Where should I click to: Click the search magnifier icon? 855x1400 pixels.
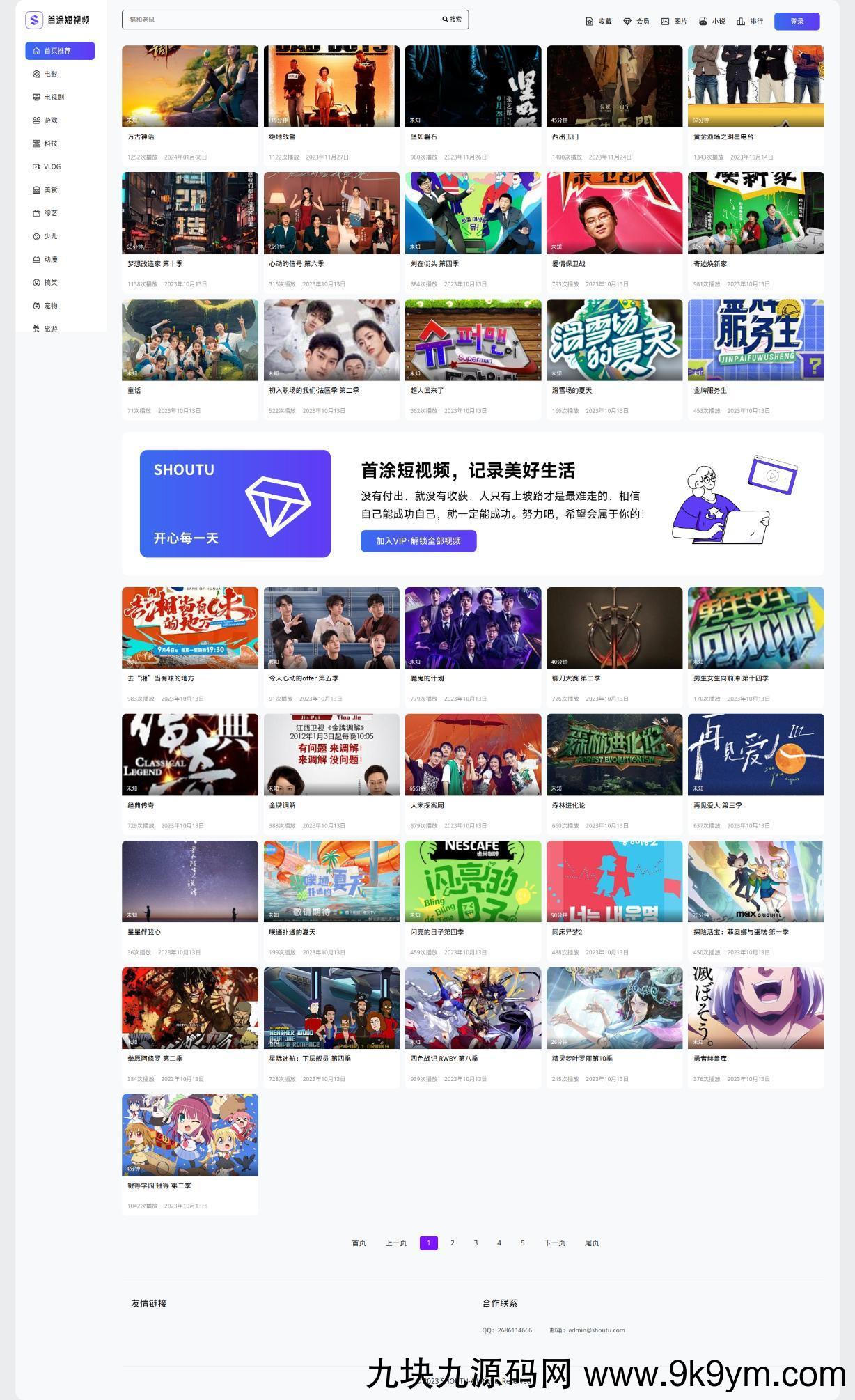coord(445,20)
